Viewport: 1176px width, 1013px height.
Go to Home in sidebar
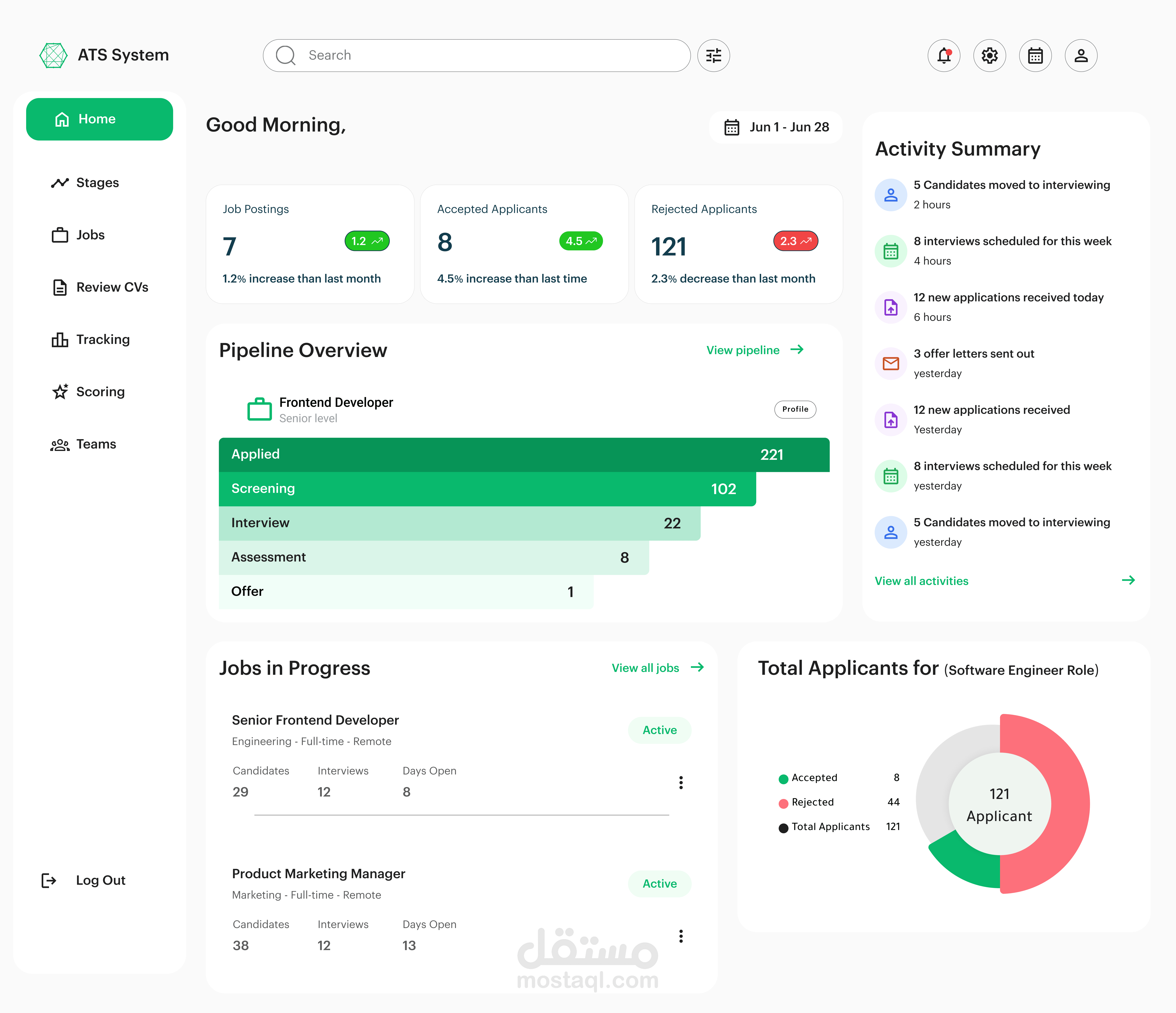[x=99, y=119]
